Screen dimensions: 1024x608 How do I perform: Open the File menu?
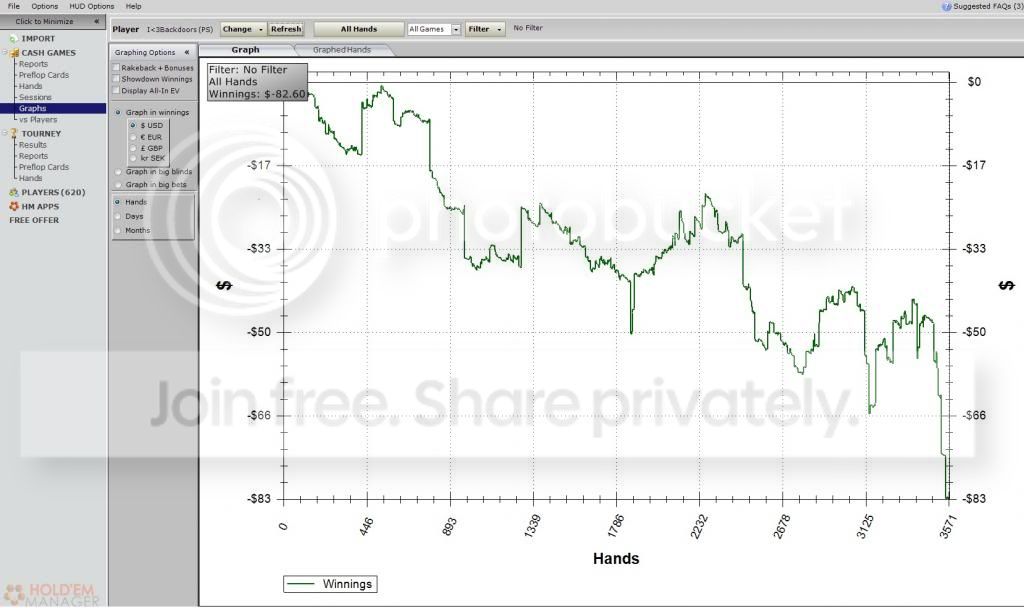[14, 6]
